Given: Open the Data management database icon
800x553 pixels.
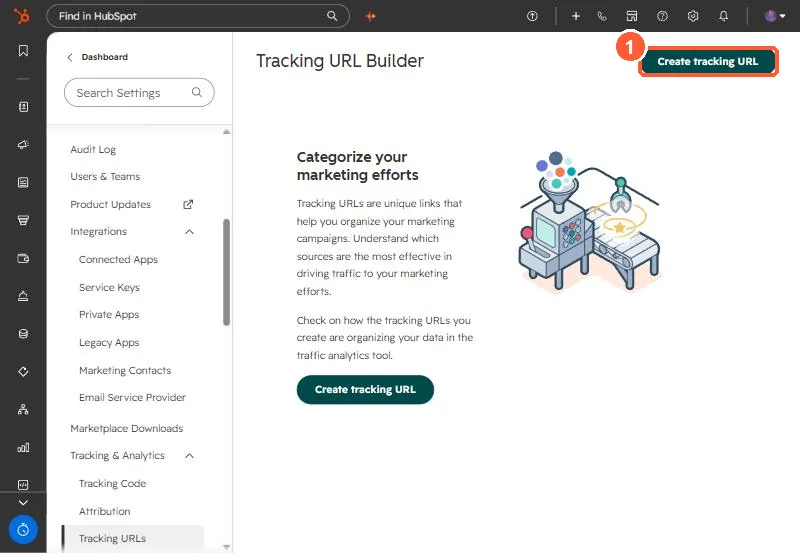Looking at the screenshot, I should click(23, 334).
